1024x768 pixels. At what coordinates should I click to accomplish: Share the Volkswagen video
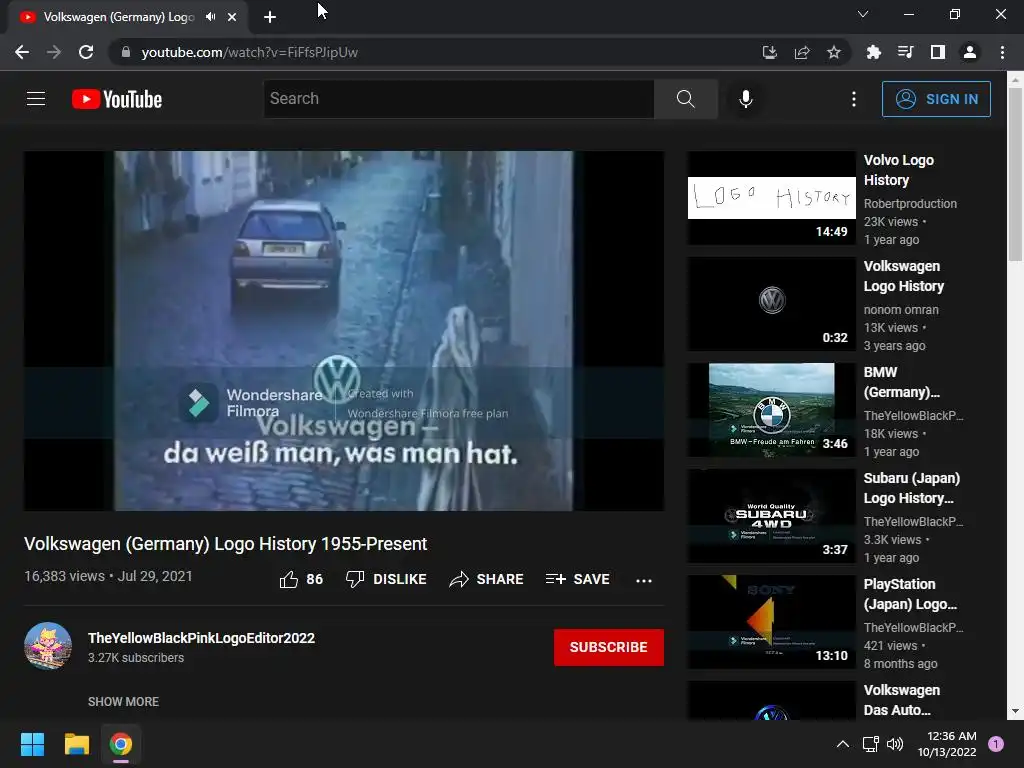[487, 579]
